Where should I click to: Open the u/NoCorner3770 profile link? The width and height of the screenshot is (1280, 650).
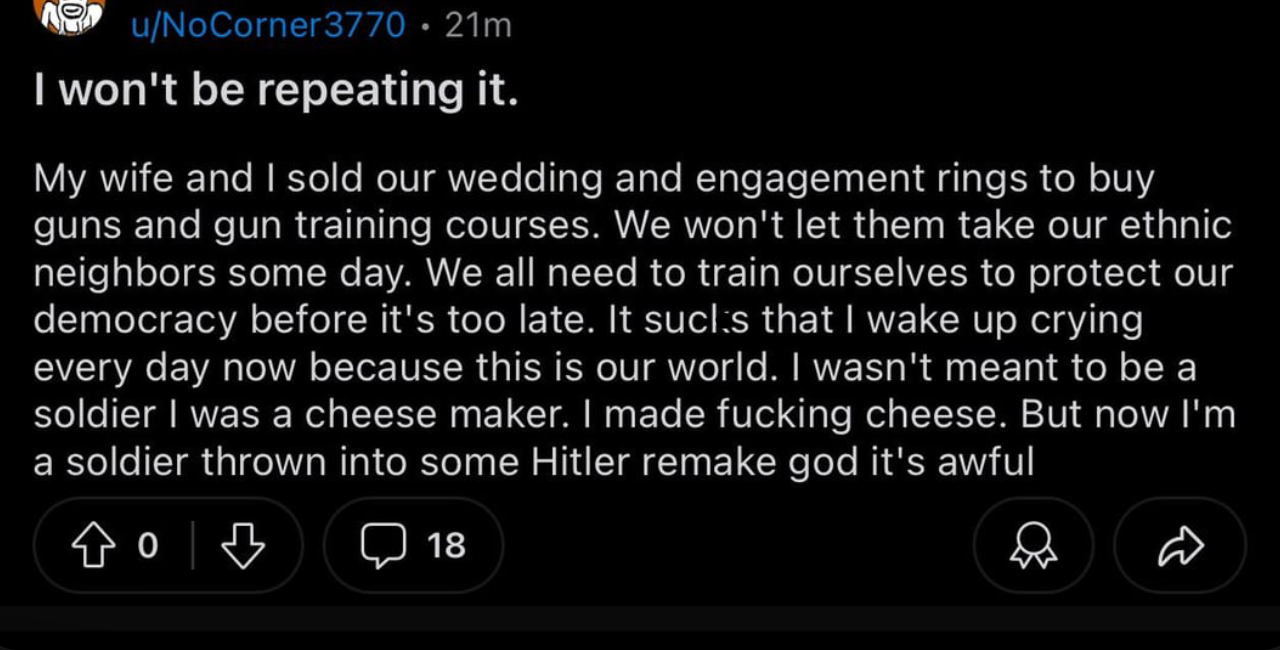(x=268, y=25)
